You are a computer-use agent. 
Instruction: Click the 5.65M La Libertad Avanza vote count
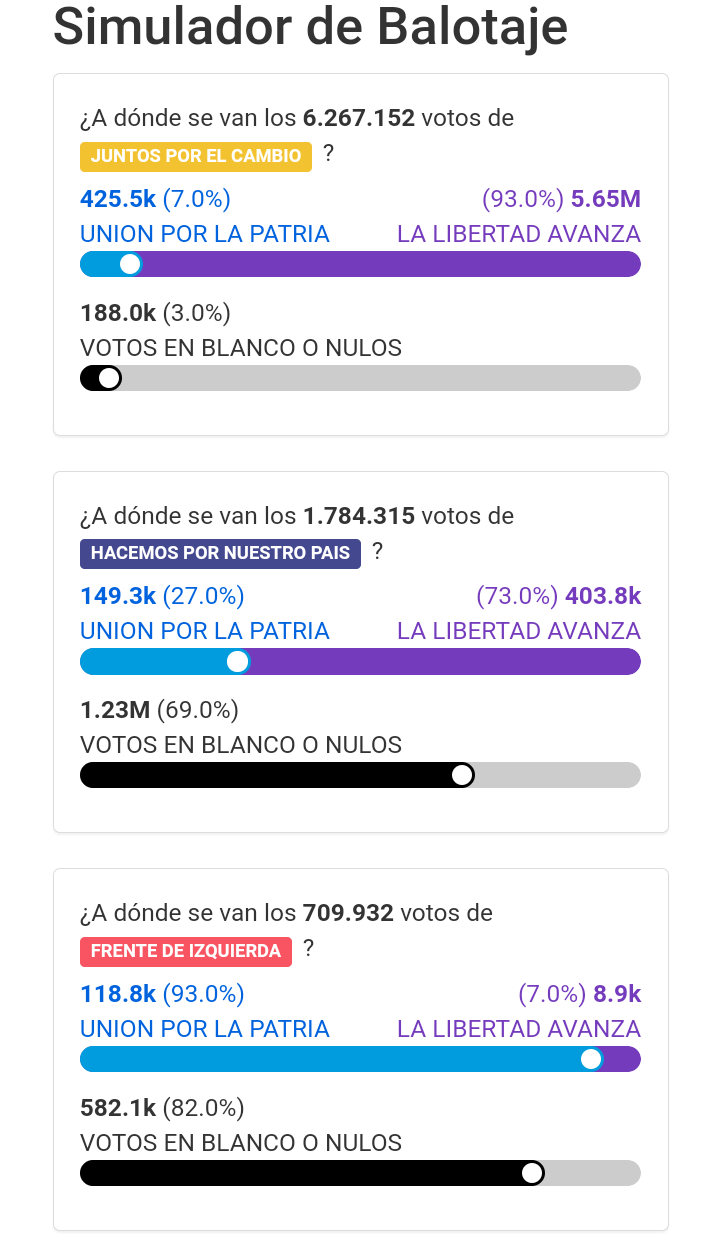605,199
